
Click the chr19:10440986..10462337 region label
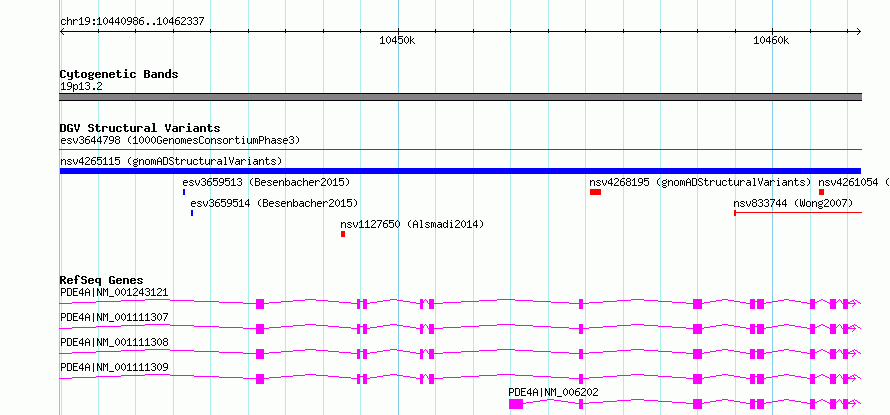coord(132,22)
